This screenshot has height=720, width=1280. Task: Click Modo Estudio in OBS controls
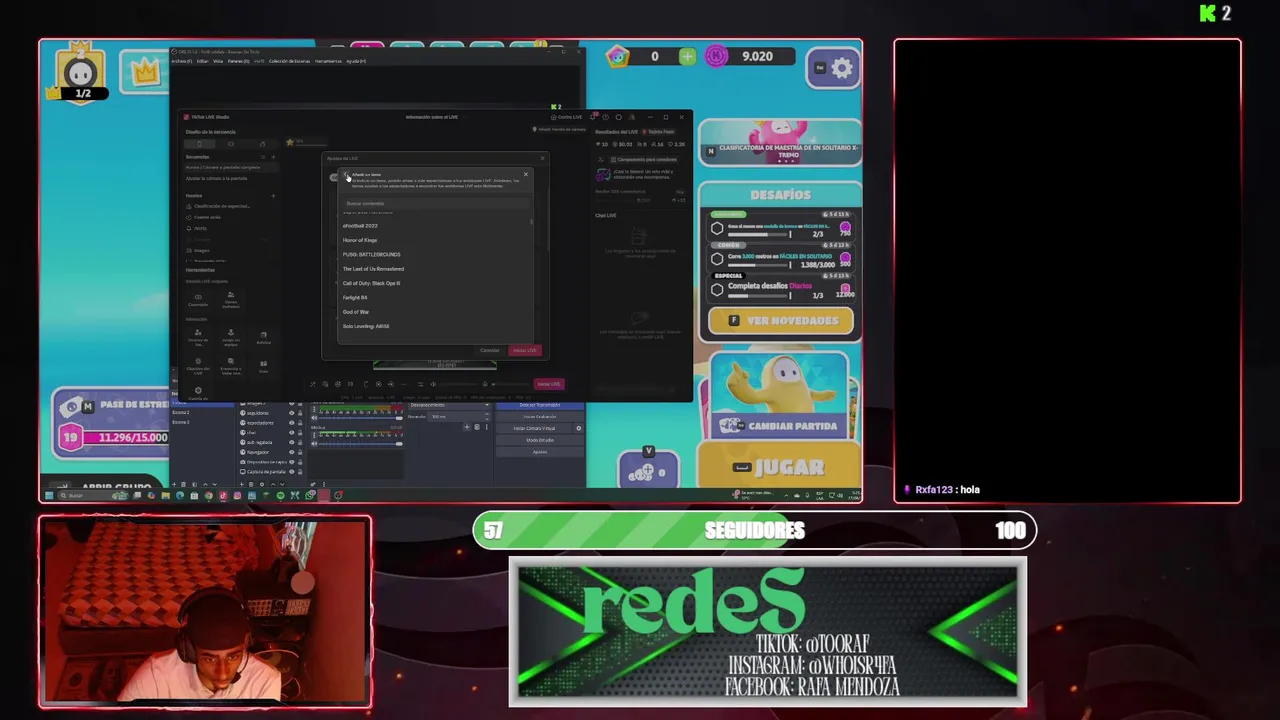coord(540,440)
